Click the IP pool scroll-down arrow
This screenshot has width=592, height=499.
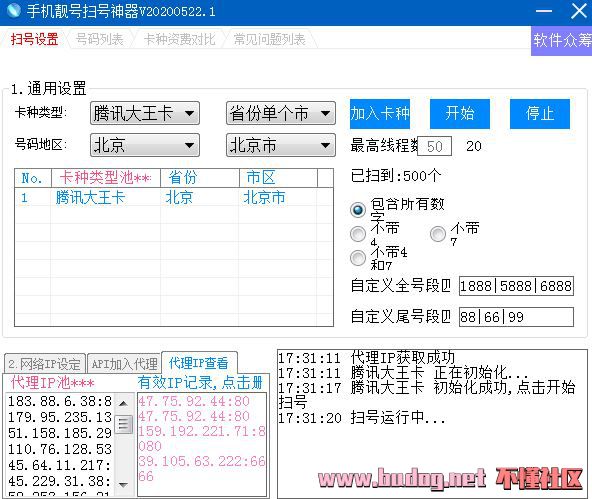[x=123, y=484]
